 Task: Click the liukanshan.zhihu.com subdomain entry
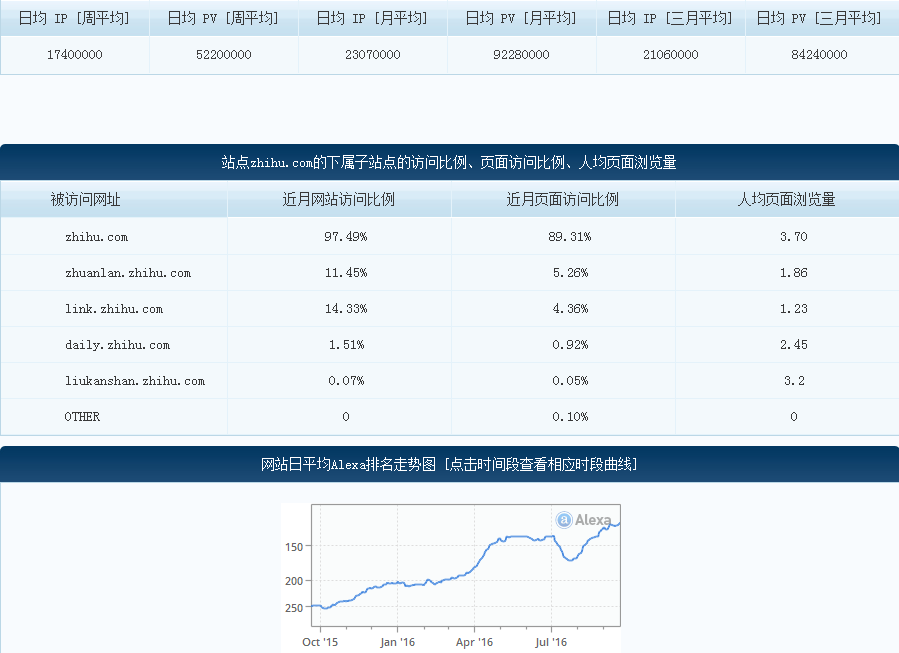point(135,381)
